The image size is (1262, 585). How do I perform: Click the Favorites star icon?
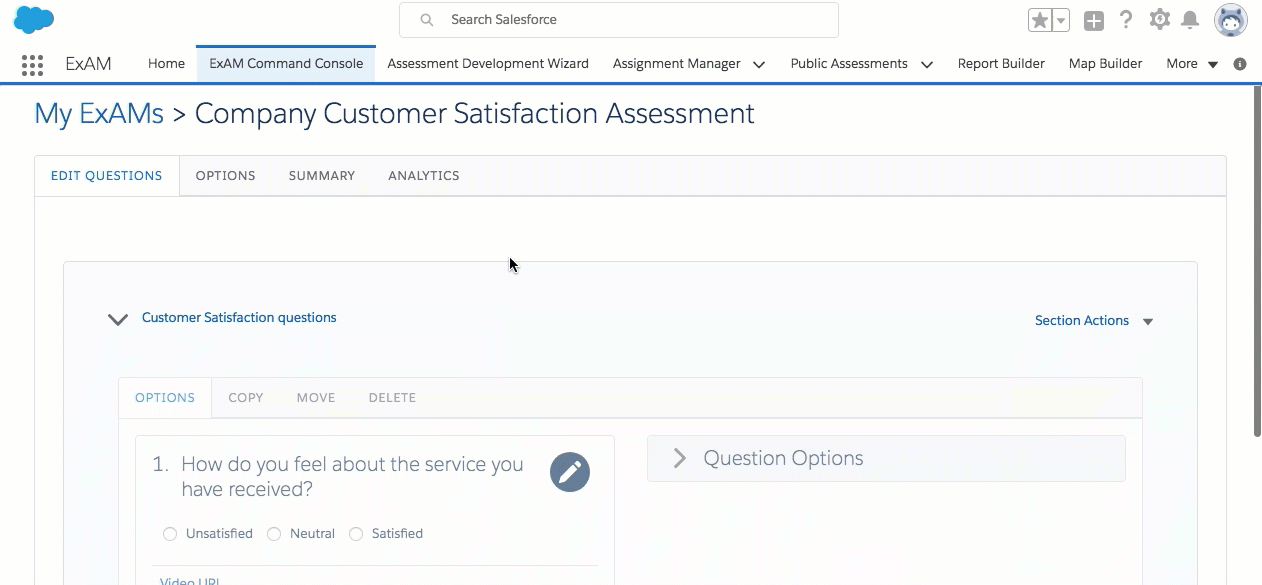click(x=1040, y=20)
